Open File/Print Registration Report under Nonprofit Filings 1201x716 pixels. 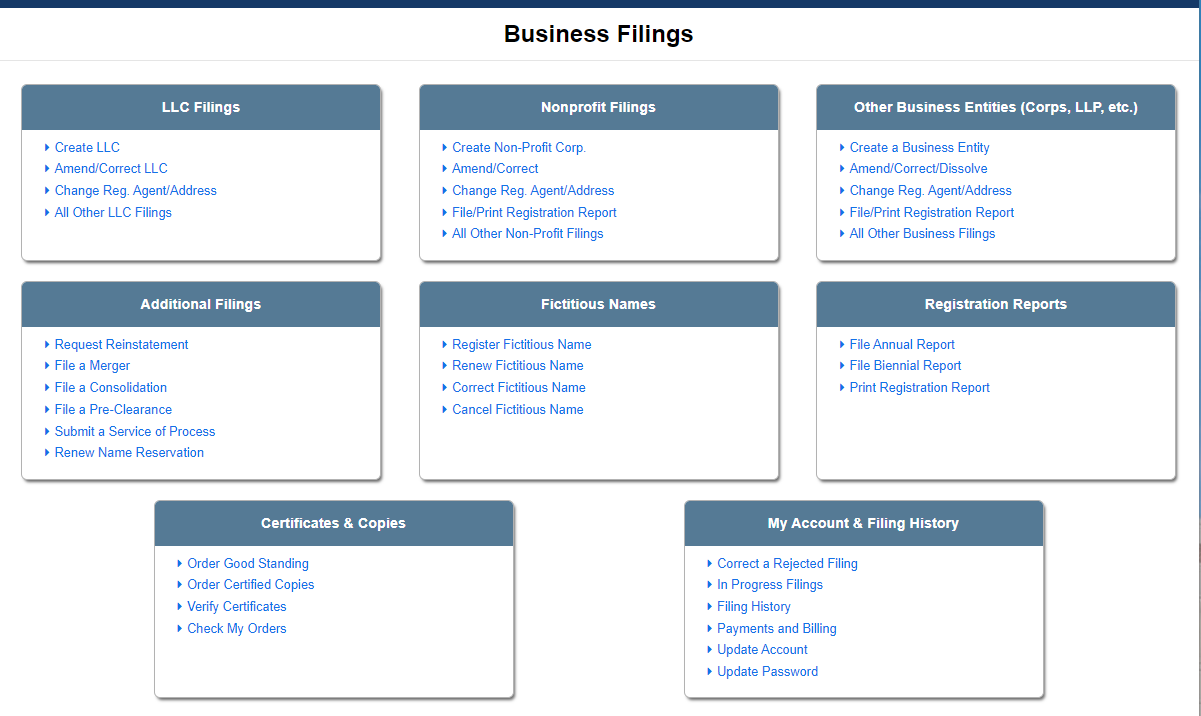click(535, 212)
